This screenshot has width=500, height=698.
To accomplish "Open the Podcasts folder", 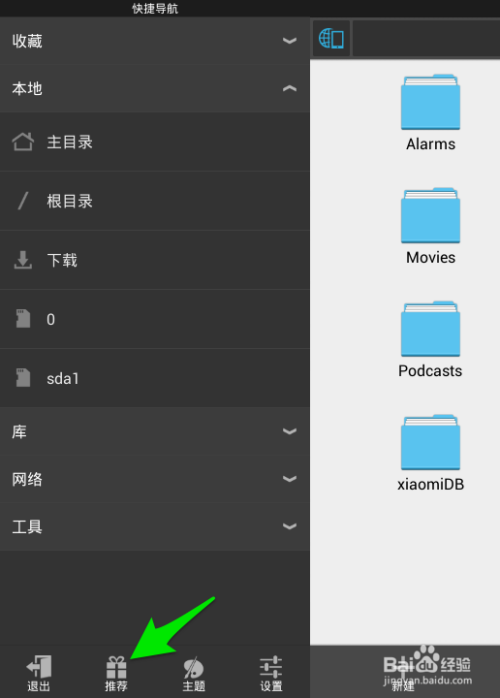I will [x=431, y=341].
